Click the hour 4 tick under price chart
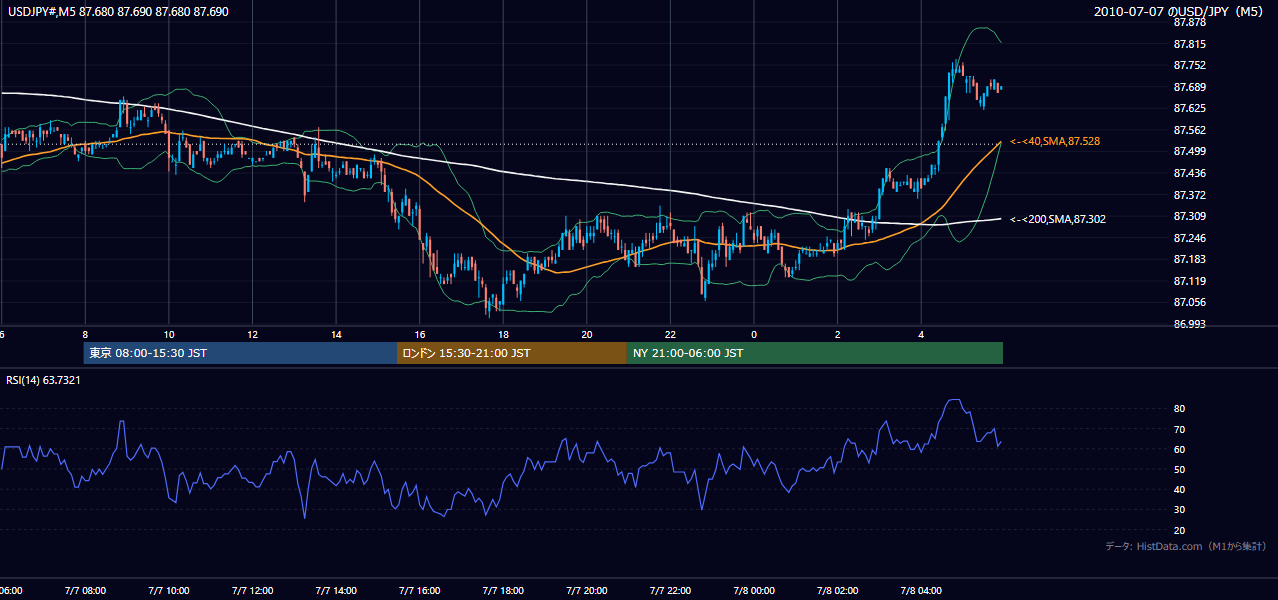The width and height of the screenshot is (1278, 600). [x=921, y=334]
